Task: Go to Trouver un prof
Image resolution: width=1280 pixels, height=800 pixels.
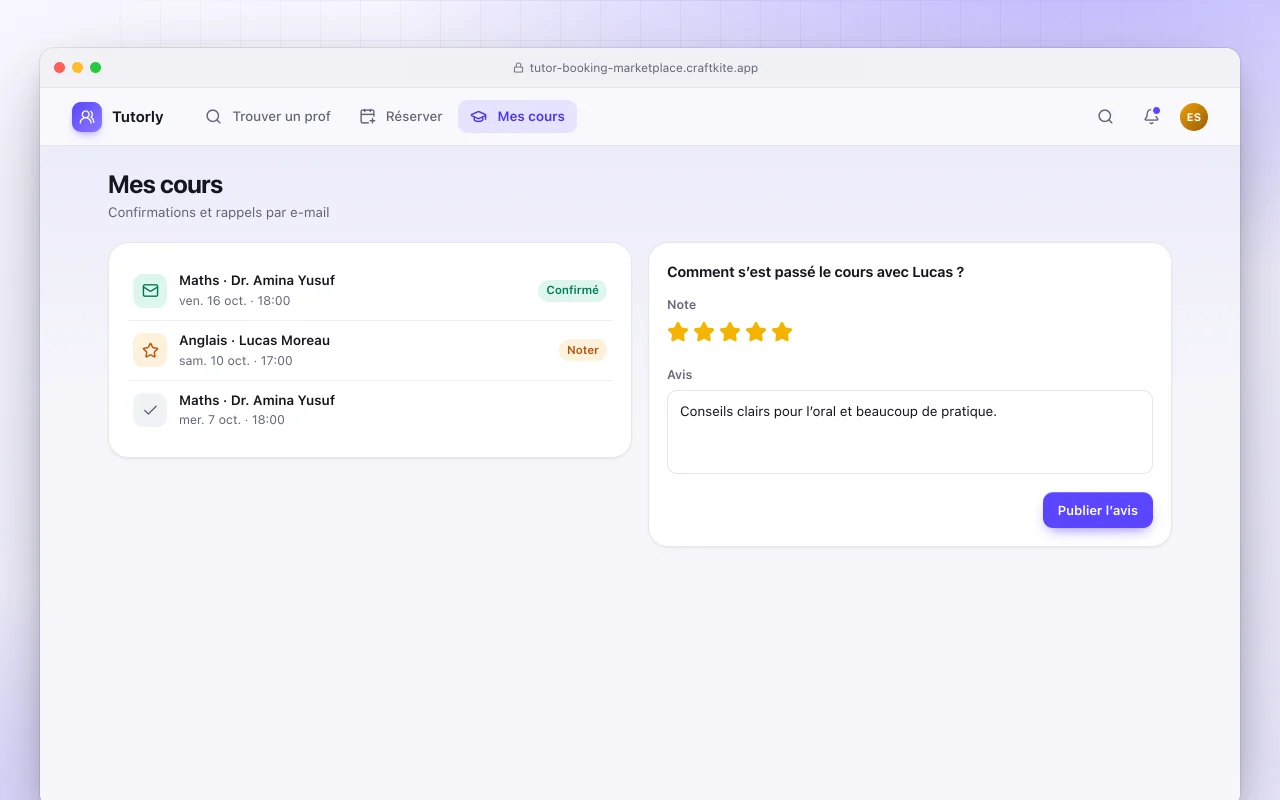Action: click(268, 117)
